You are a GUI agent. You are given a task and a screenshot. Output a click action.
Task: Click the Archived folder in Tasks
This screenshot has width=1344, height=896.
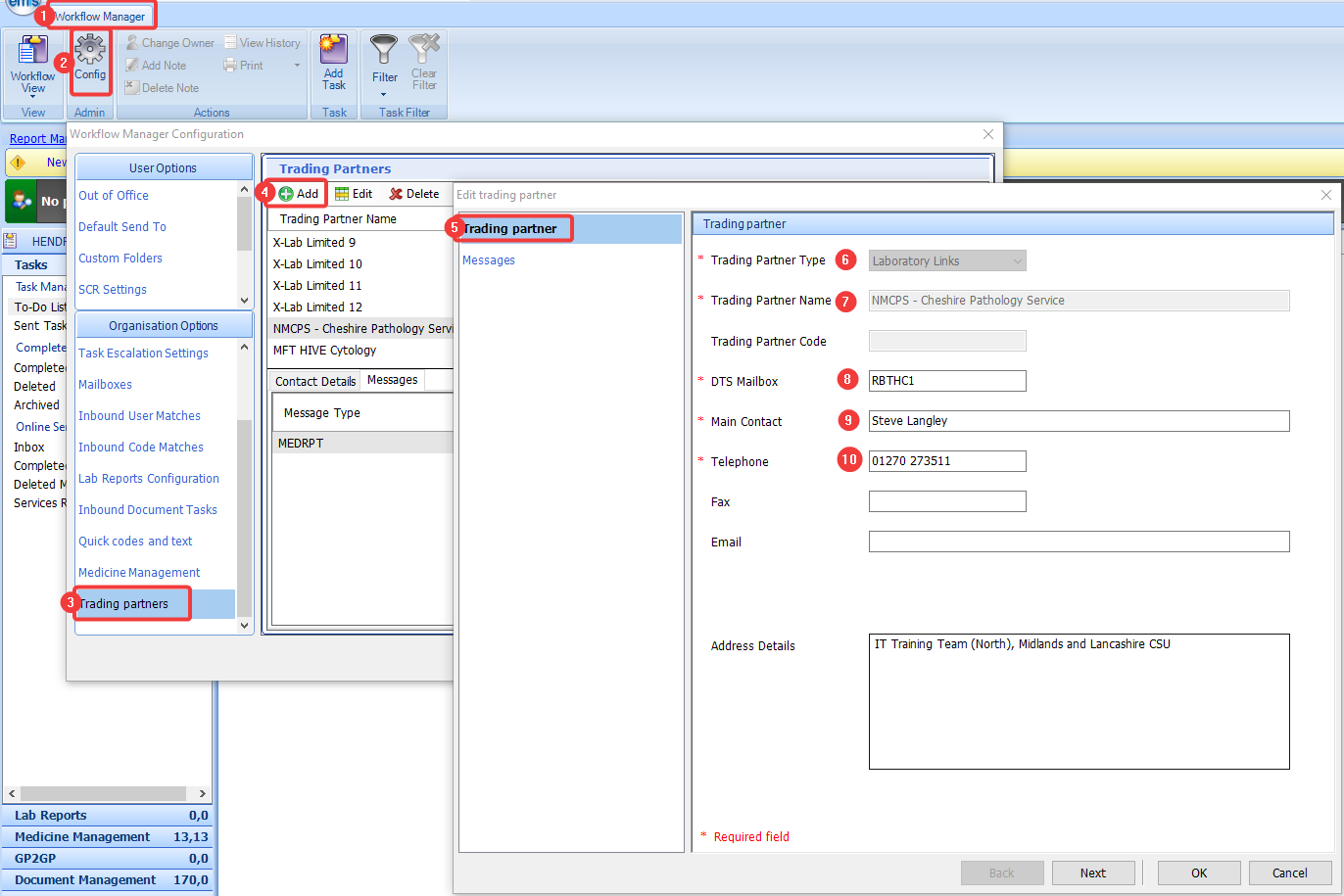click(x=37, y=405)
